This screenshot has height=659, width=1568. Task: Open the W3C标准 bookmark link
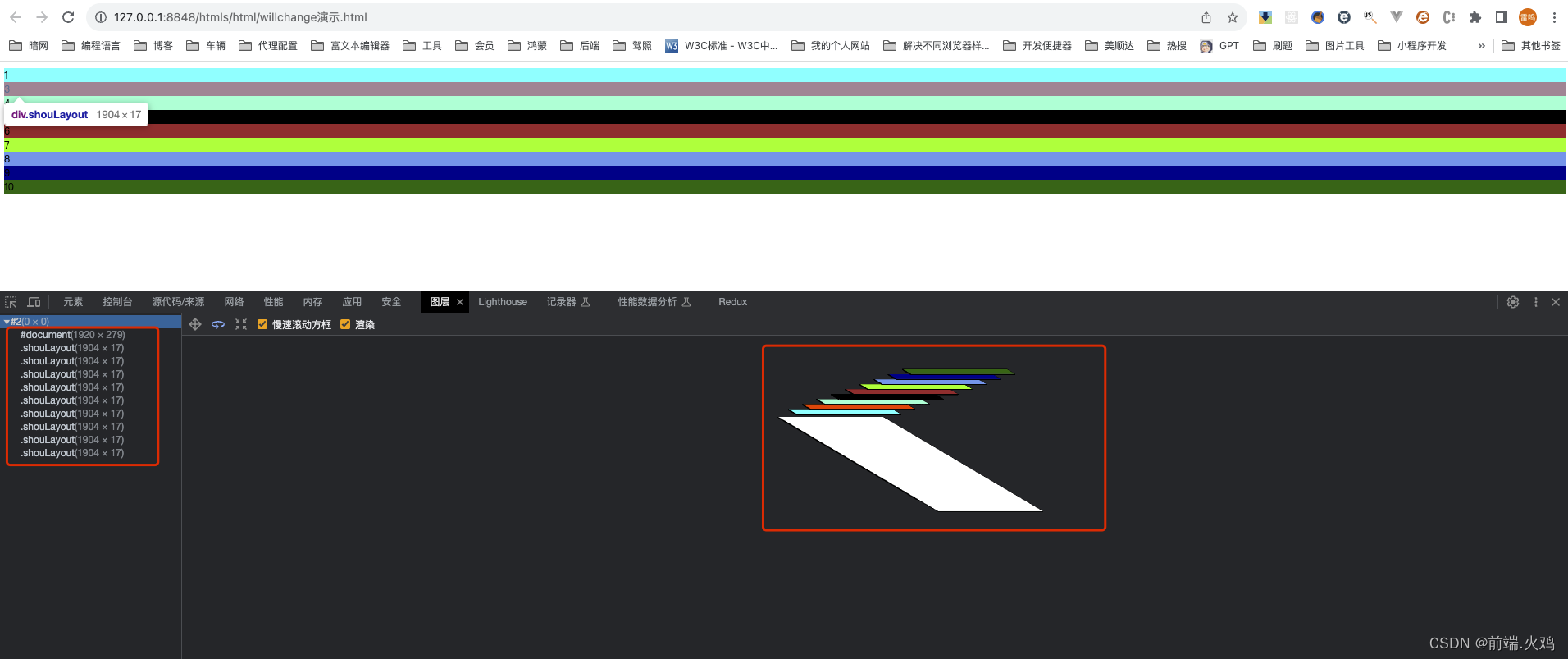tap(722, 46)
